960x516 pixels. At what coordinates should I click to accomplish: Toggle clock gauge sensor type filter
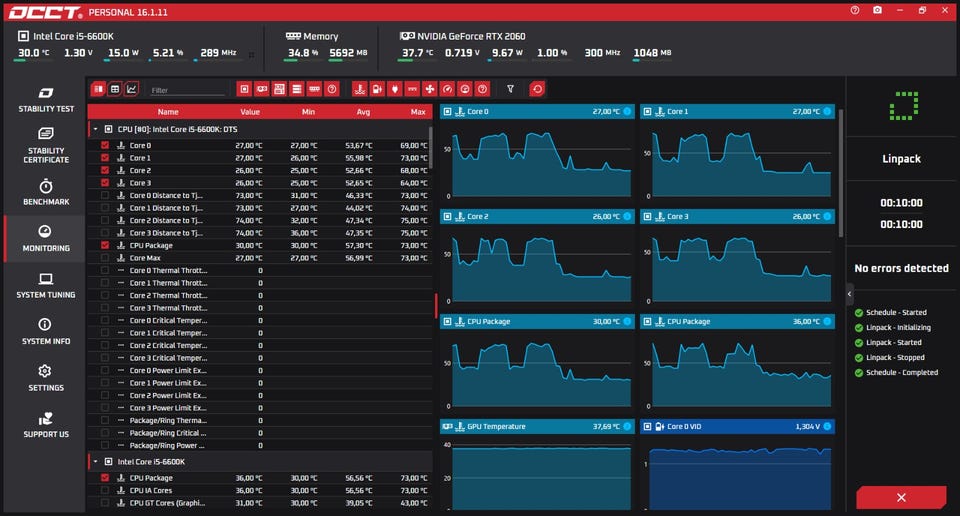click(x=448, y=89)
